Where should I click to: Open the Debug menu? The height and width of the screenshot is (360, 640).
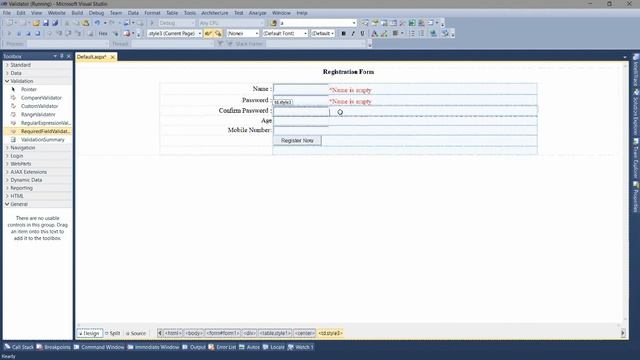click(96, 13)
